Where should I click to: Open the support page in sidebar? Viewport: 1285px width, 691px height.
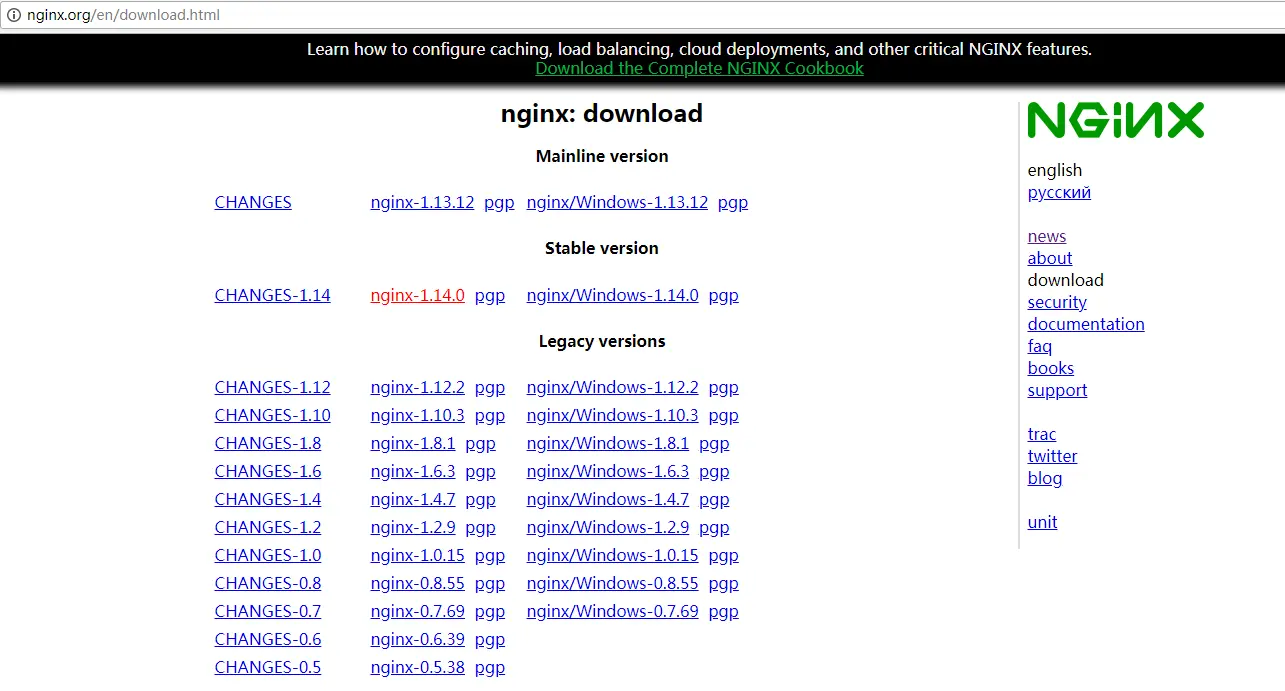click(x=1056, y=390)
